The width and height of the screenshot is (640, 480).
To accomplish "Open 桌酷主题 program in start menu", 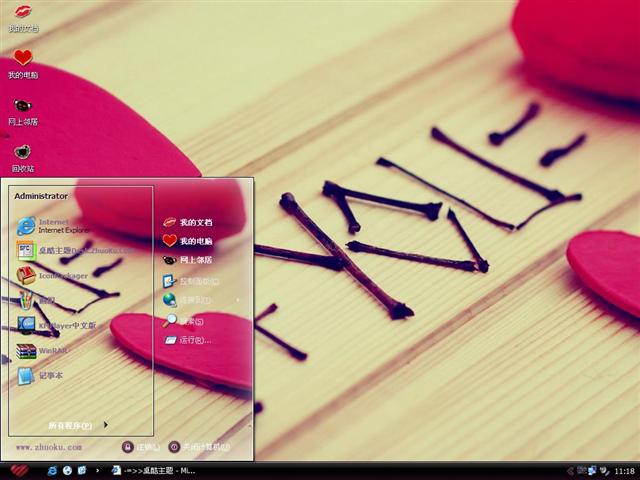I will tap(74, 250).
